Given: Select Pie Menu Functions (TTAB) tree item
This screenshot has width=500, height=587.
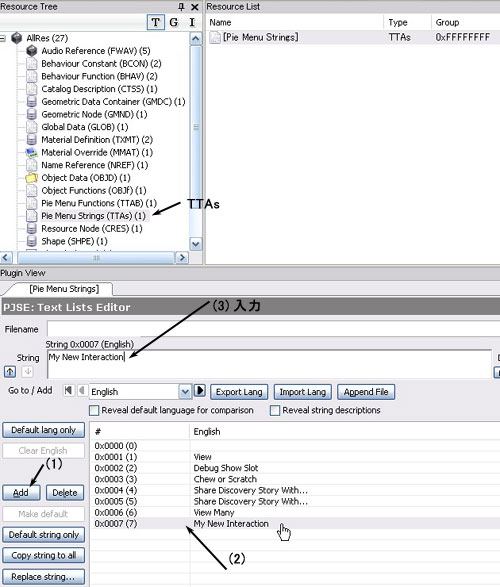Looking at the screenshot, I should pos(99,203).
